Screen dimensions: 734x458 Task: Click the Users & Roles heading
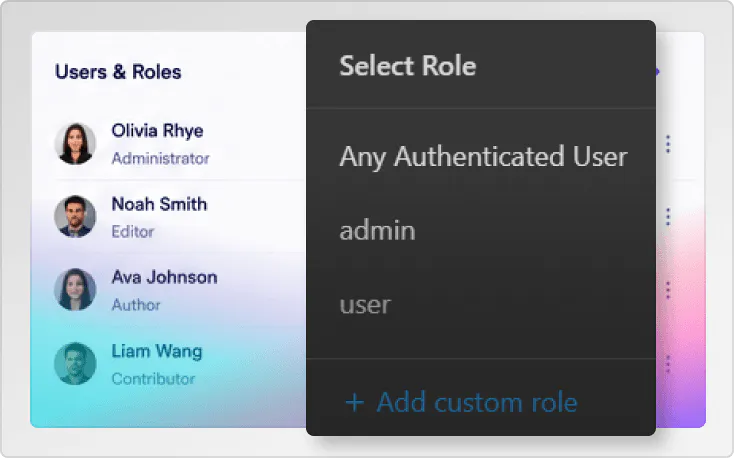coord(118,72)
